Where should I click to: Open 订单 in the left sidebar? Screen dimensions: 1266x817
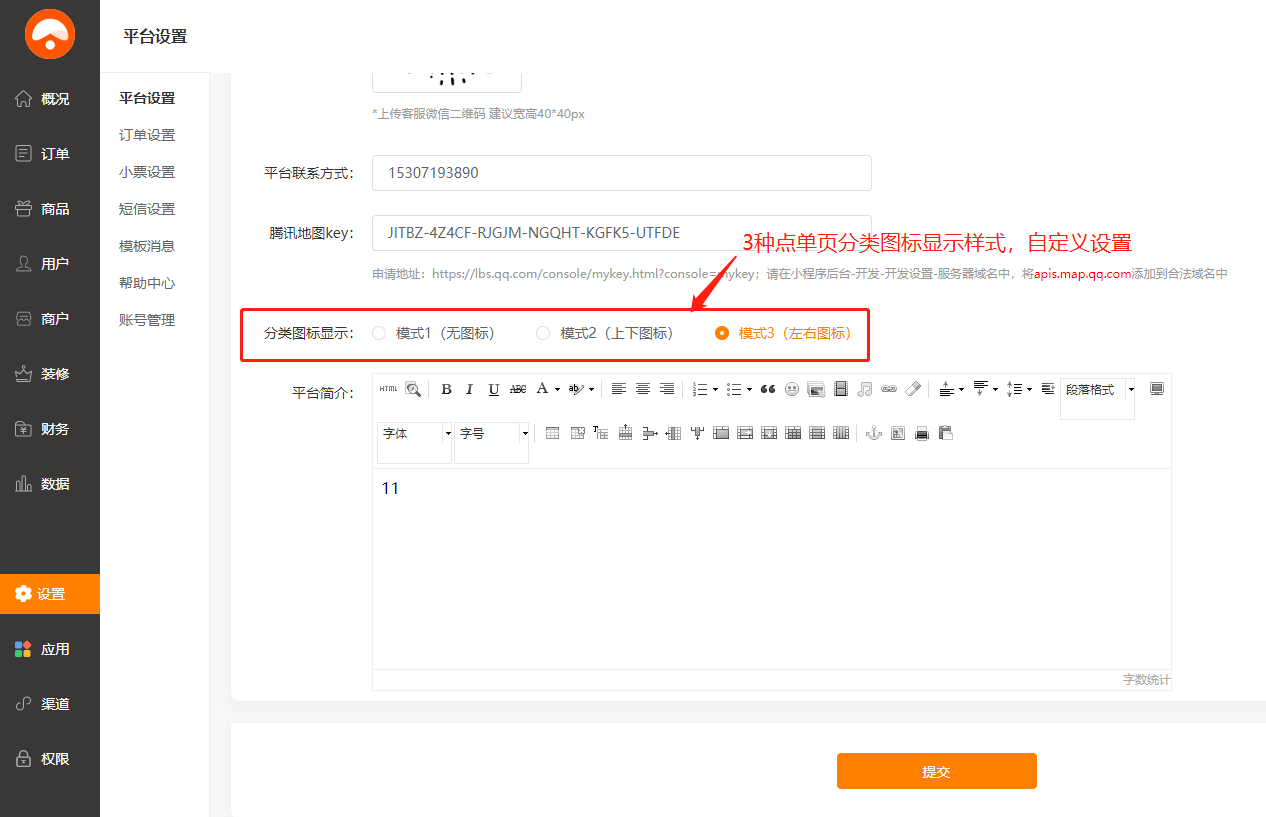click(50, 154)
